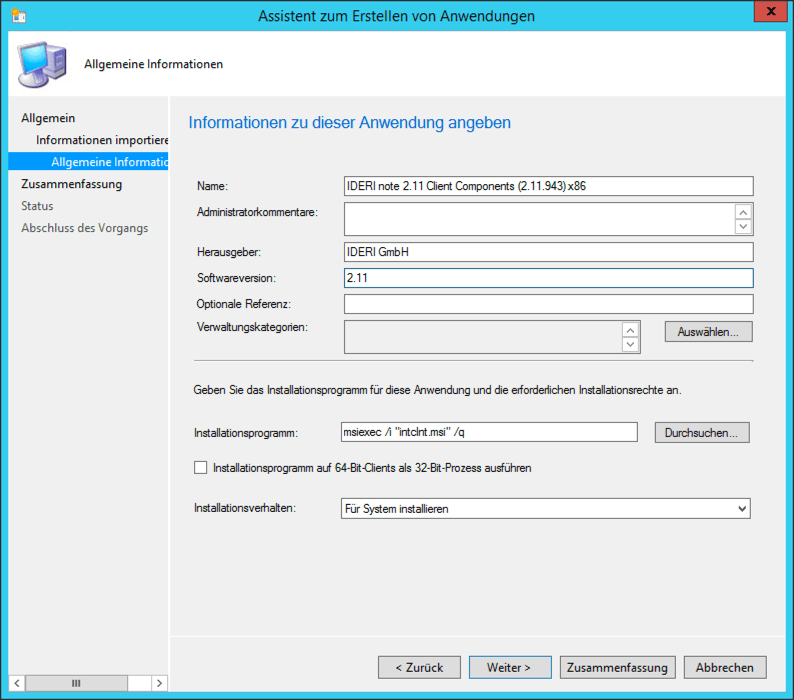Image resolution: width=794 pixels, height=700 pixels.
Task: Close the Assistent zum Erstellen von Anwendungen window
Action: click(771, 11)
